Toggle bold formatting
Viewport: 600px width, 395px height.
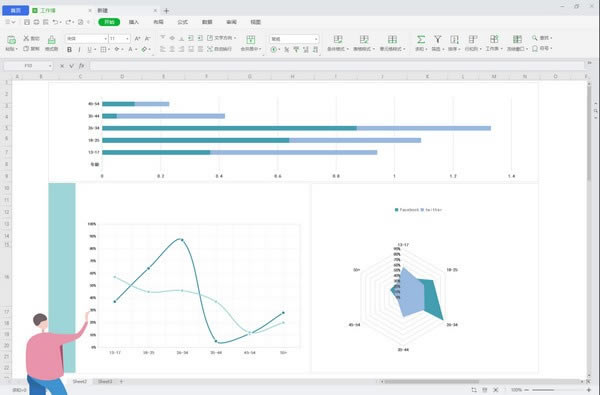[69, 49]
